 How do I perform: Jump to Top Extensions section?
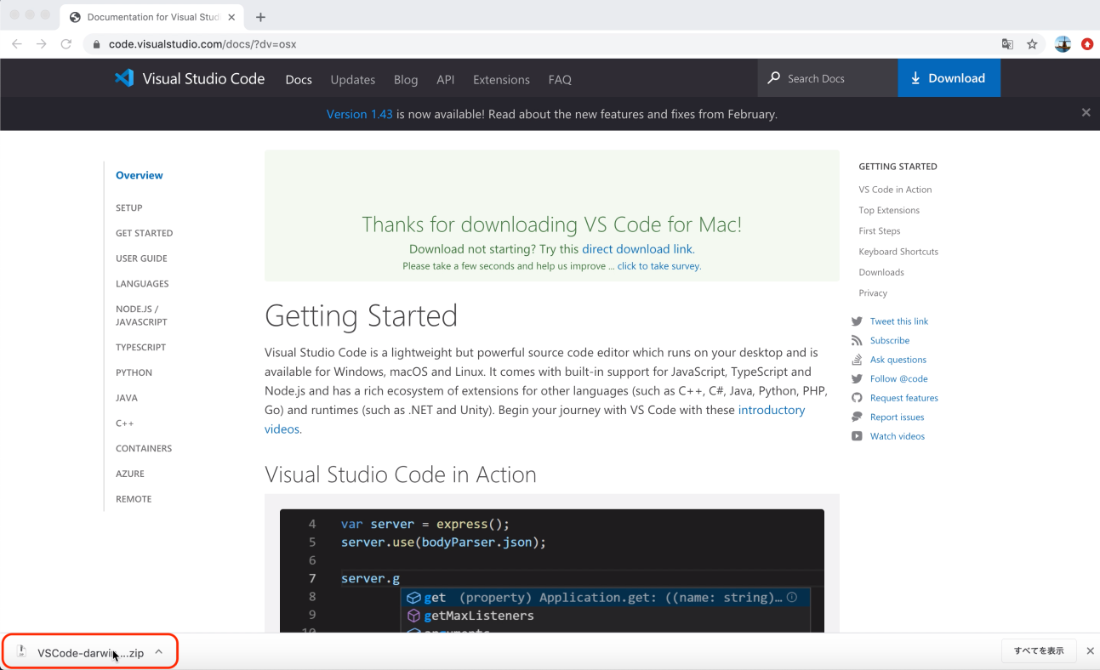(x=889, y=210)
